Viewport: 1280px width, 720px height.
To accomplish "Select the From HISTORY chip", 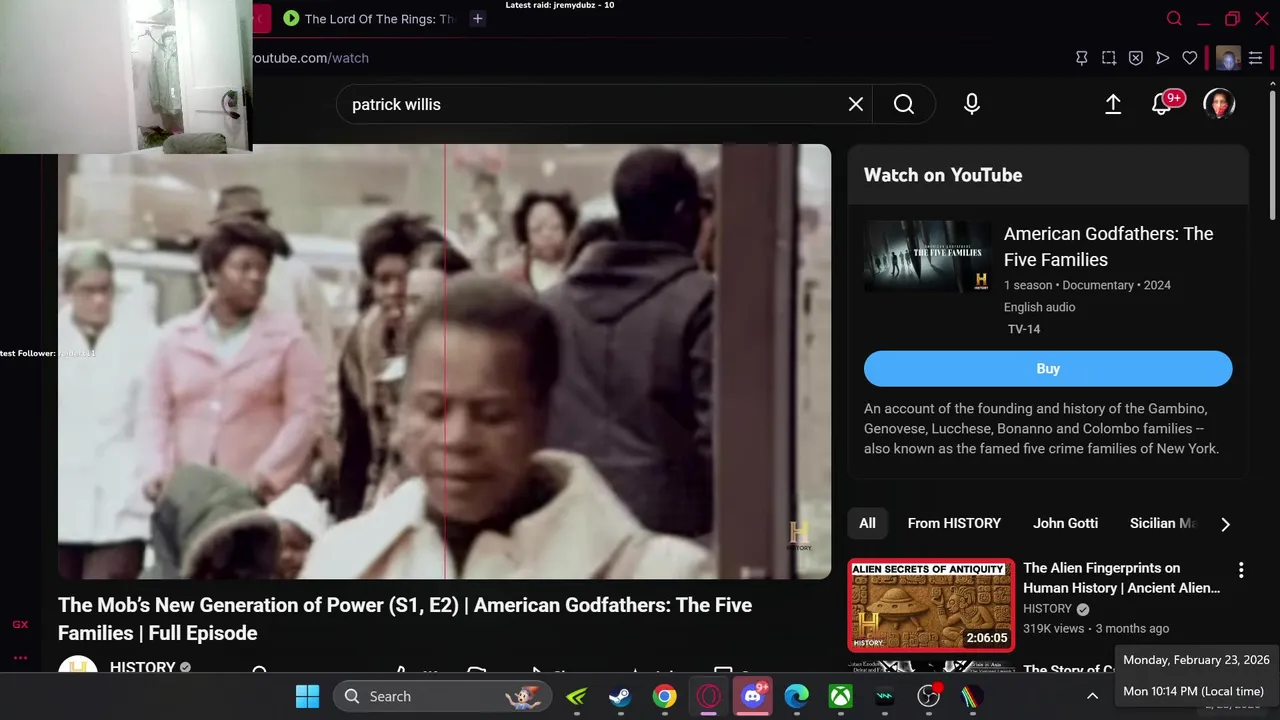I will pos(954,523).
